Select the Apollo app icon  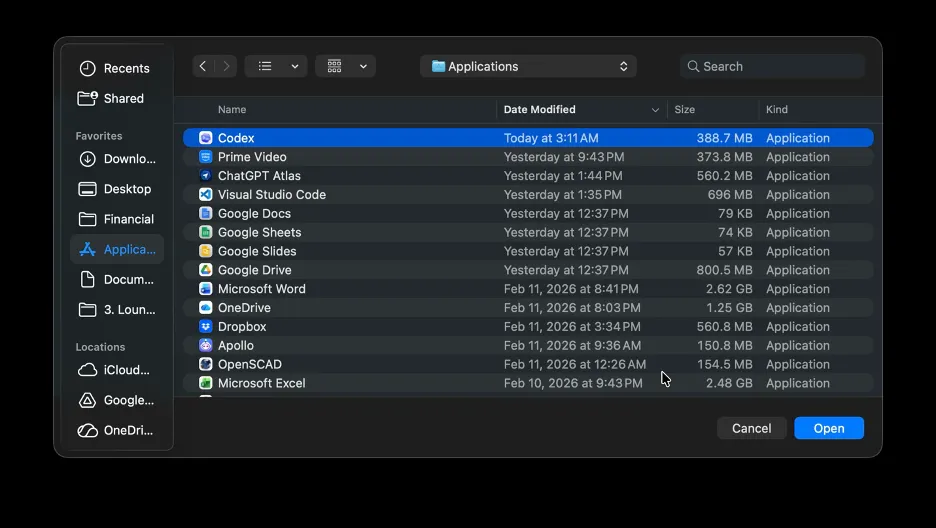pos(205,345)
